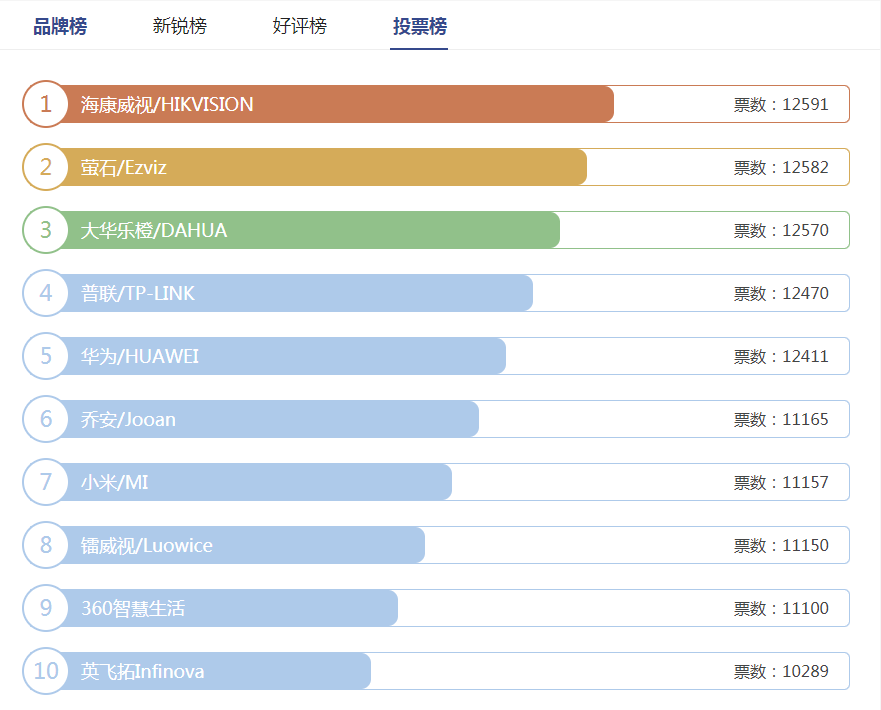Click the green rank 3 circle badge
Viewport: 881px width, 710px height.
pos(46,230)
